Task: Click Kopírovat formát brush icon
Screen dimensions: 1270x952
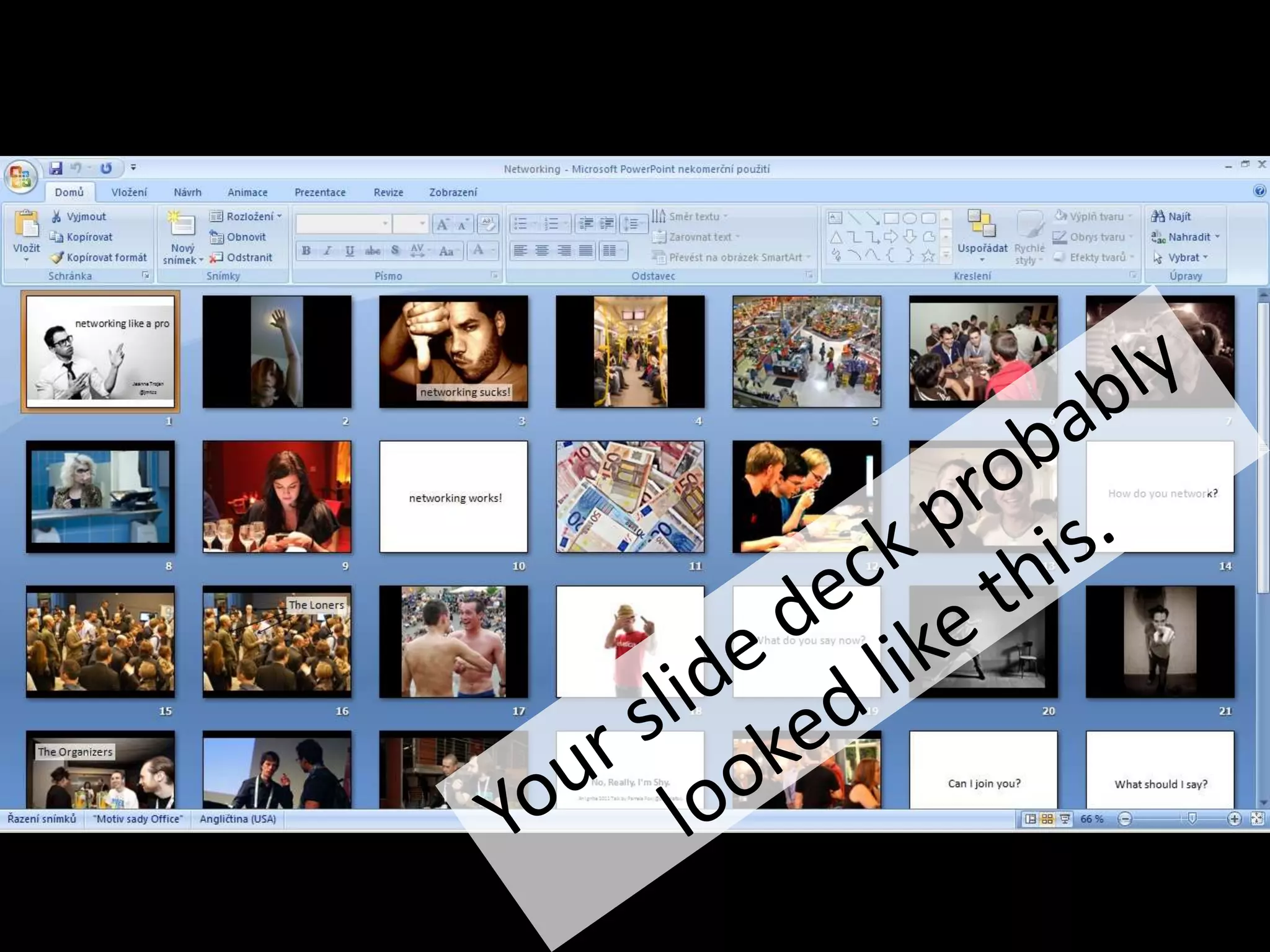Action: pyautogui.click(x=57, y=257)
